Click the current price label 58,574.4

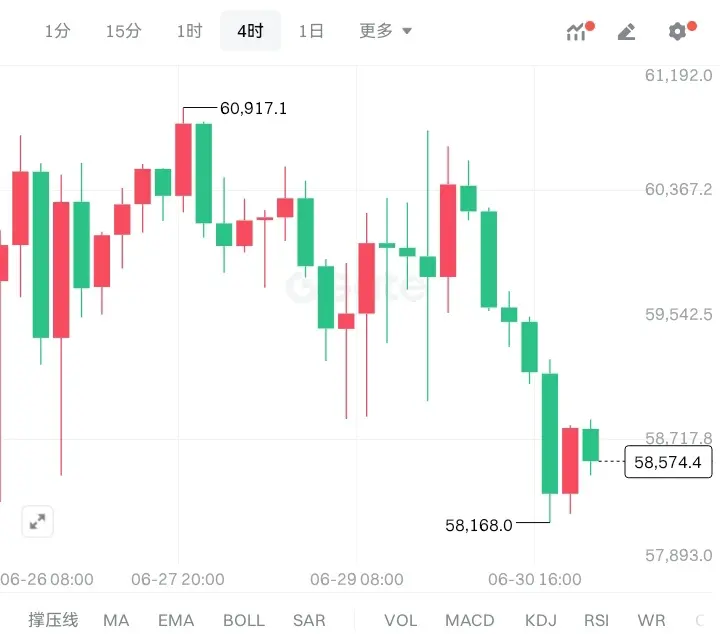tap(668, 462)
